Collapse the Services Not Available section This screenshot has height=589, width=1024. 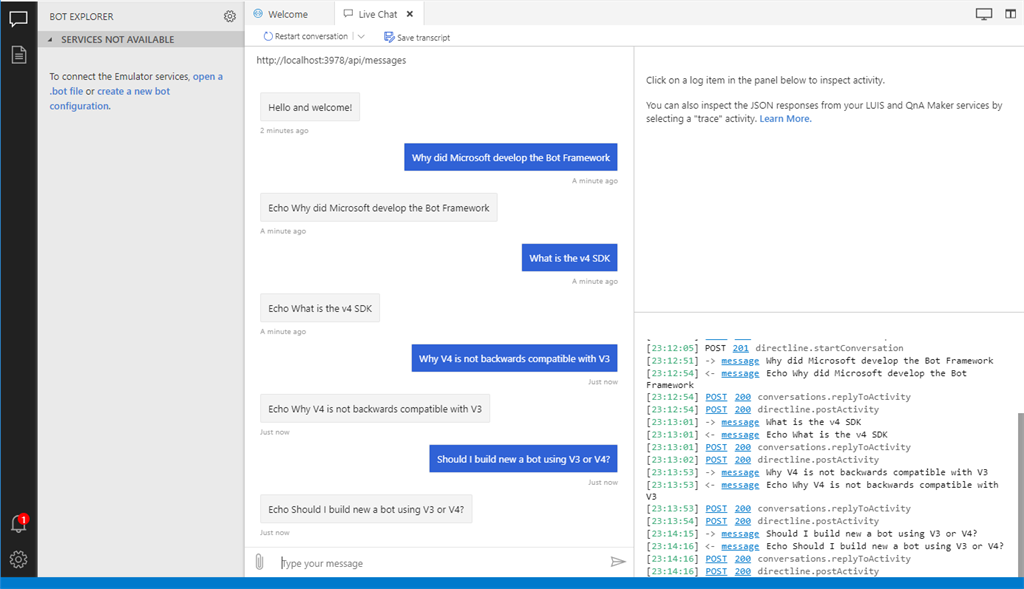[x=51, y=40]
